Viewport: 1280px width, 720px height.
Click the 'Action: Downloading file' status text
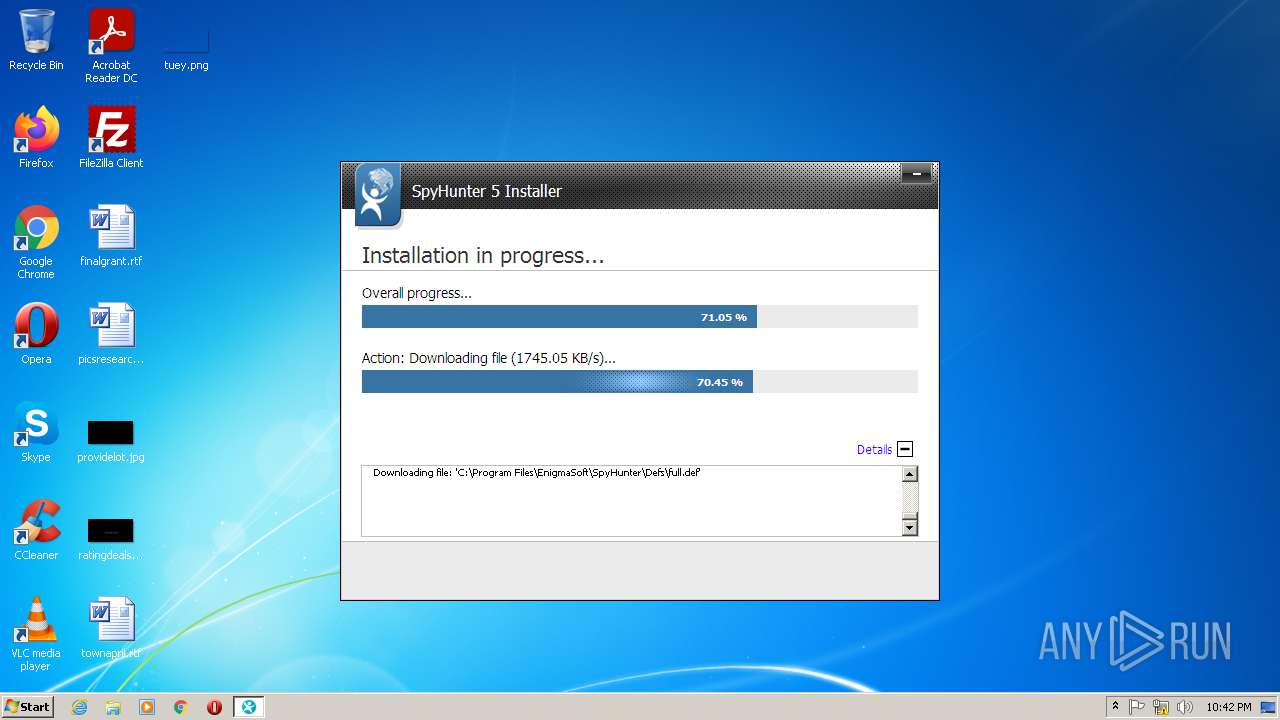[x=489, y=358]
